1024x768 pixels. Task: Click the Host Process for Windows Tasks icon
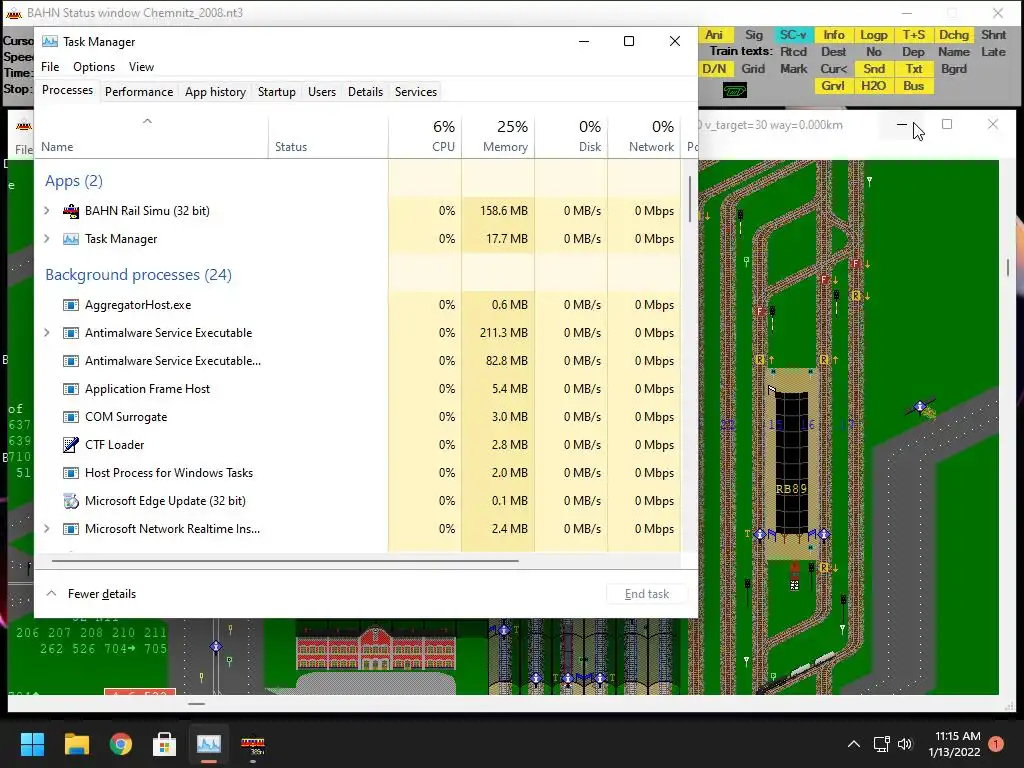pos(71,473)
